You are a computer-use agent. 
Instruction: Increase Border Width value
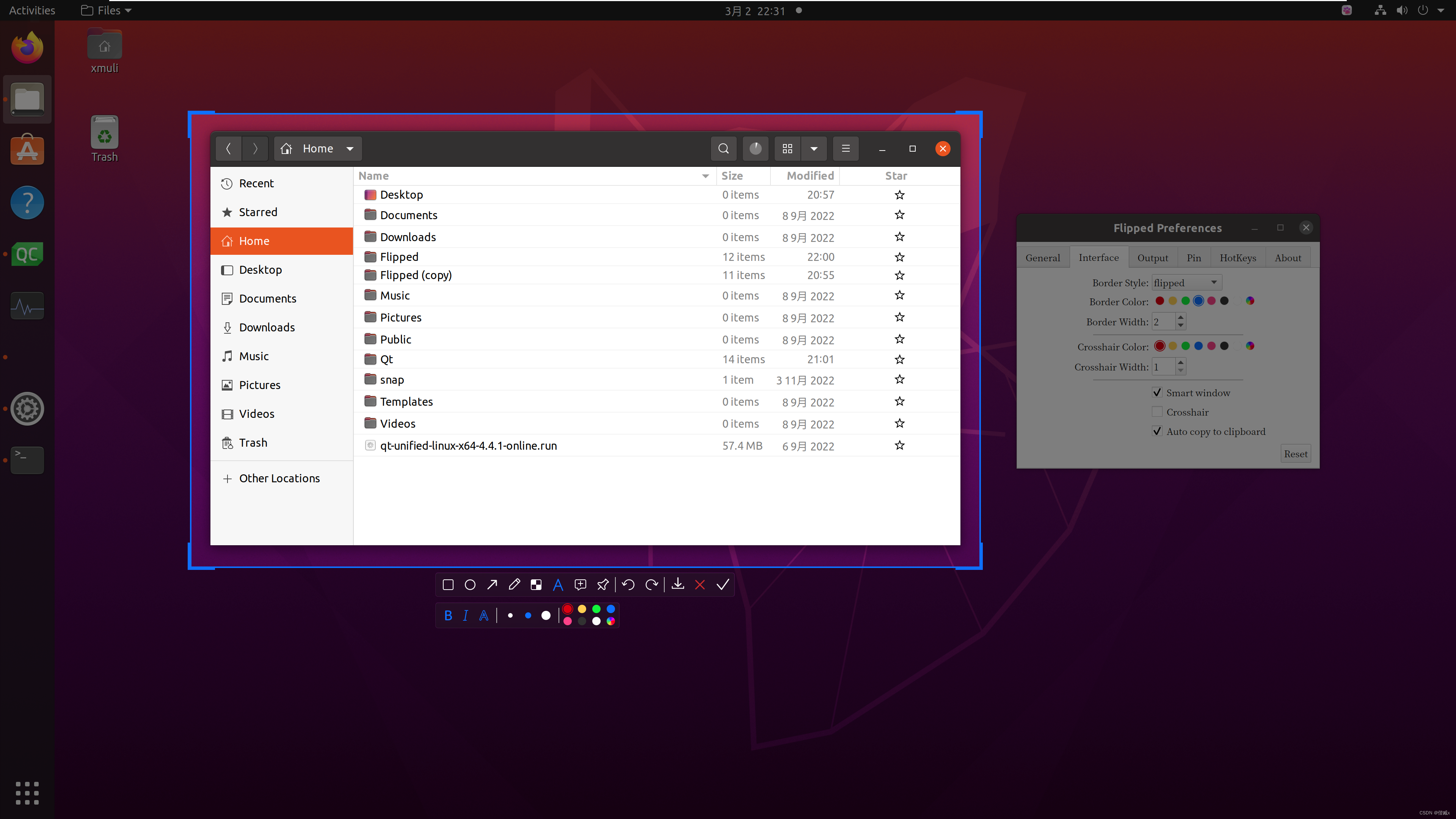[1180, 318]
